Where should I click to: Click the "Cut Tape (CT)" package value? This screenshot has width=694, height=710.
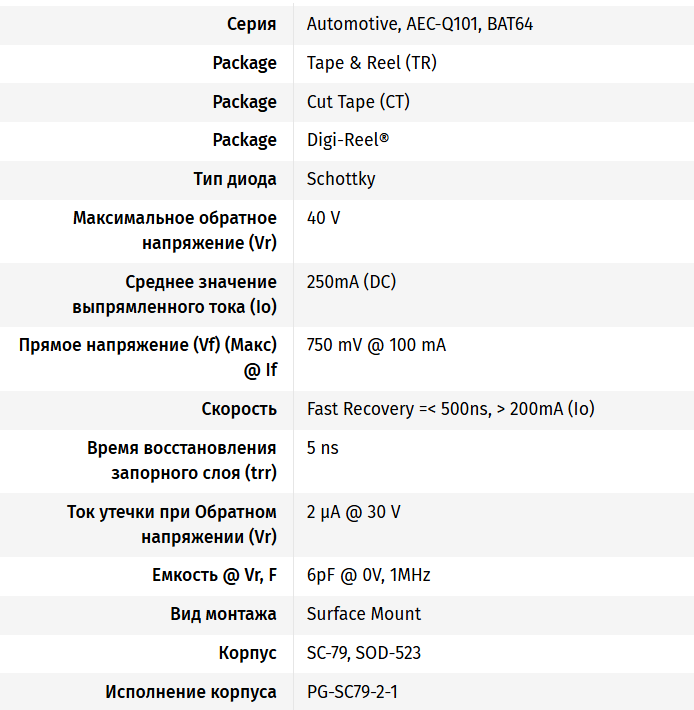358,102
